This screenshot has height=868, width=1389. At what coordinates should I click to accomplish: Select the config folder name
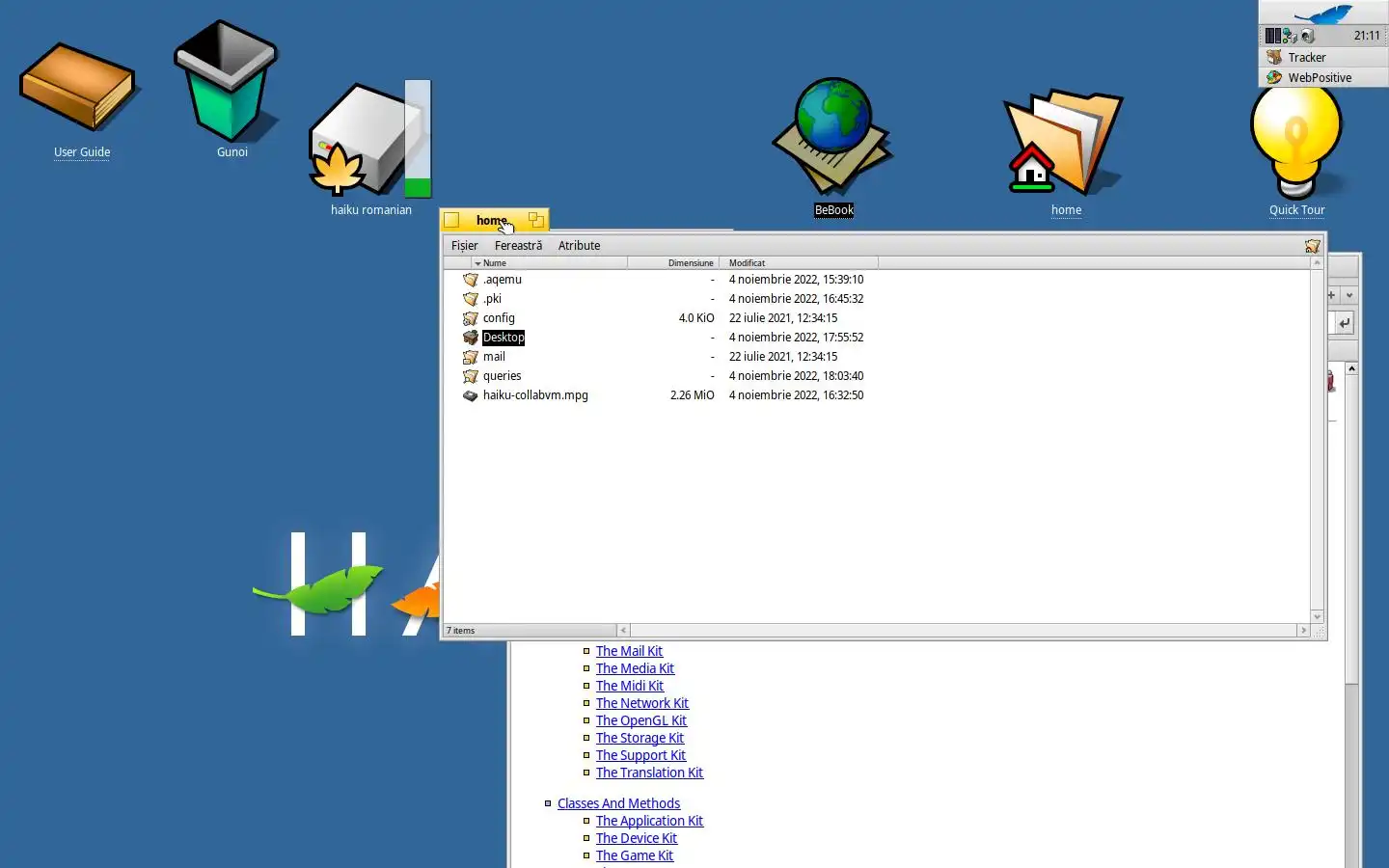click(499, 318)
